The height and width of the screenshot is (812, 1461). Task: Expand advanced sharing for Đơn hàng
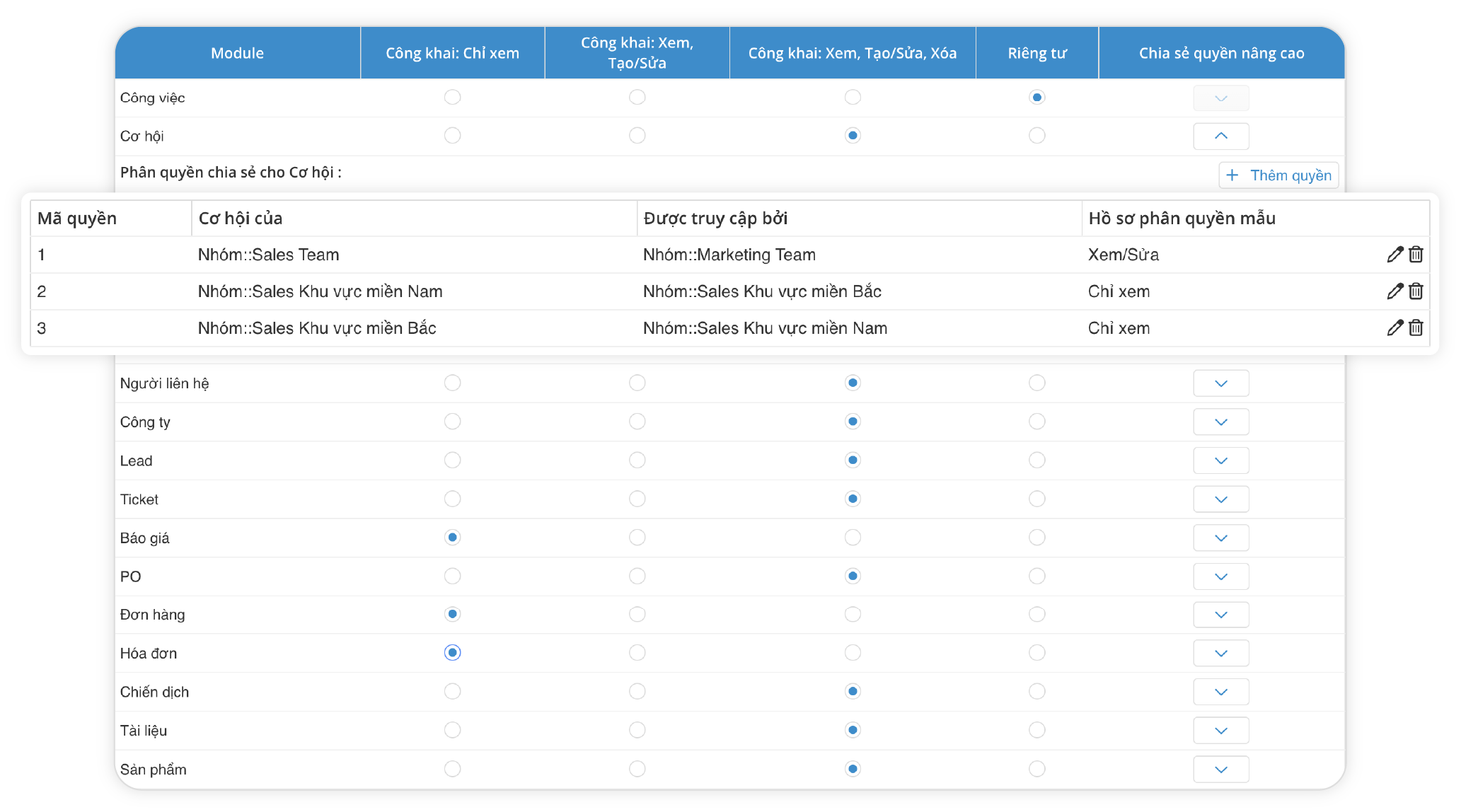tap(1220, 615)
